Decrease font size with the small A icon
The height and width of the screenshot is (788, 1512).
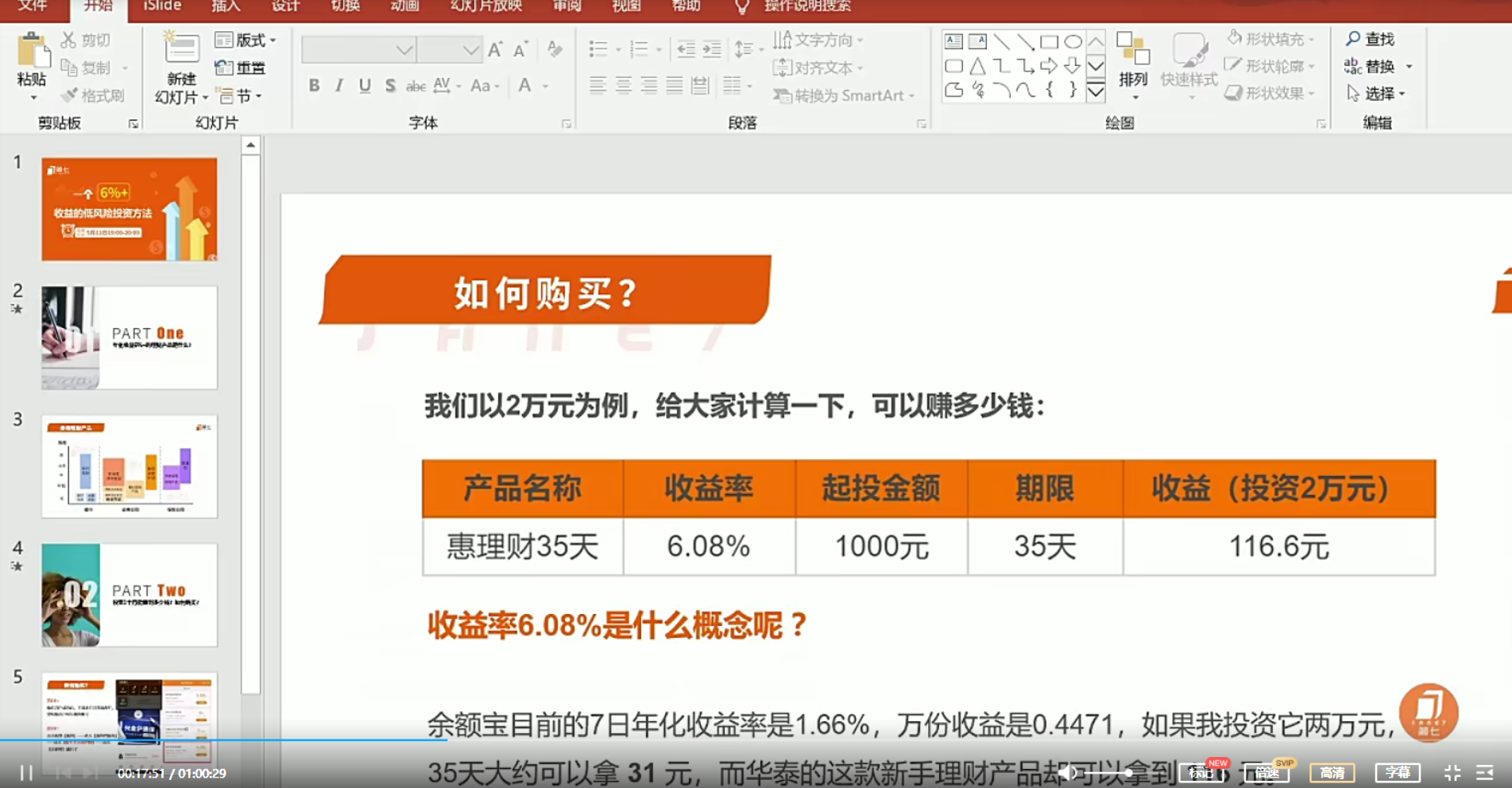520,50
